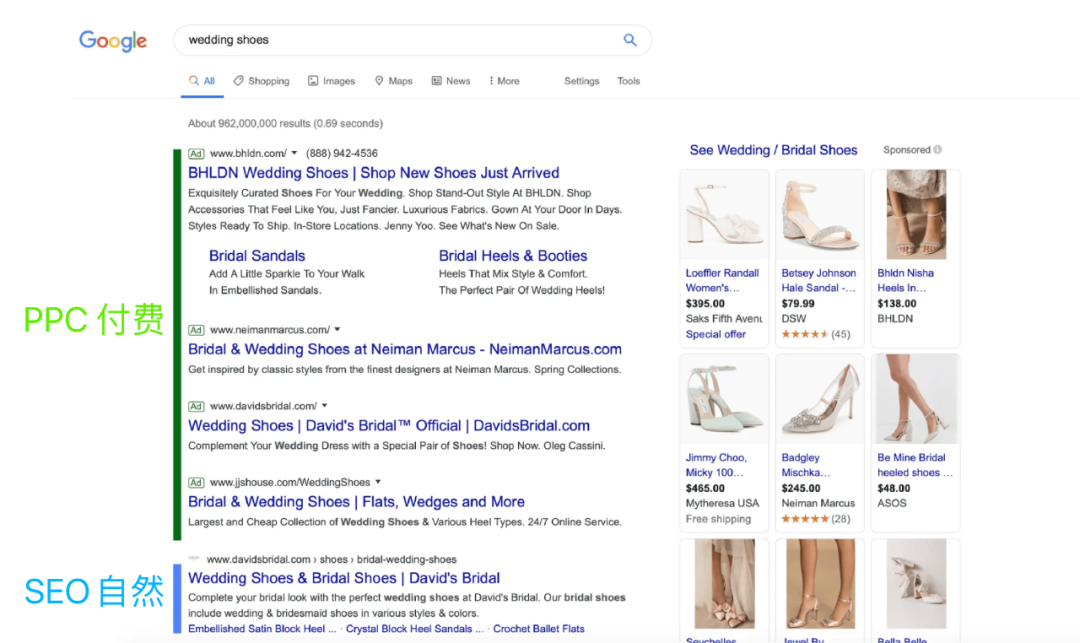Viewport: 1080px width, 643px height.
Task: Click the $138.00 price
Action: (x=897, y=304)
